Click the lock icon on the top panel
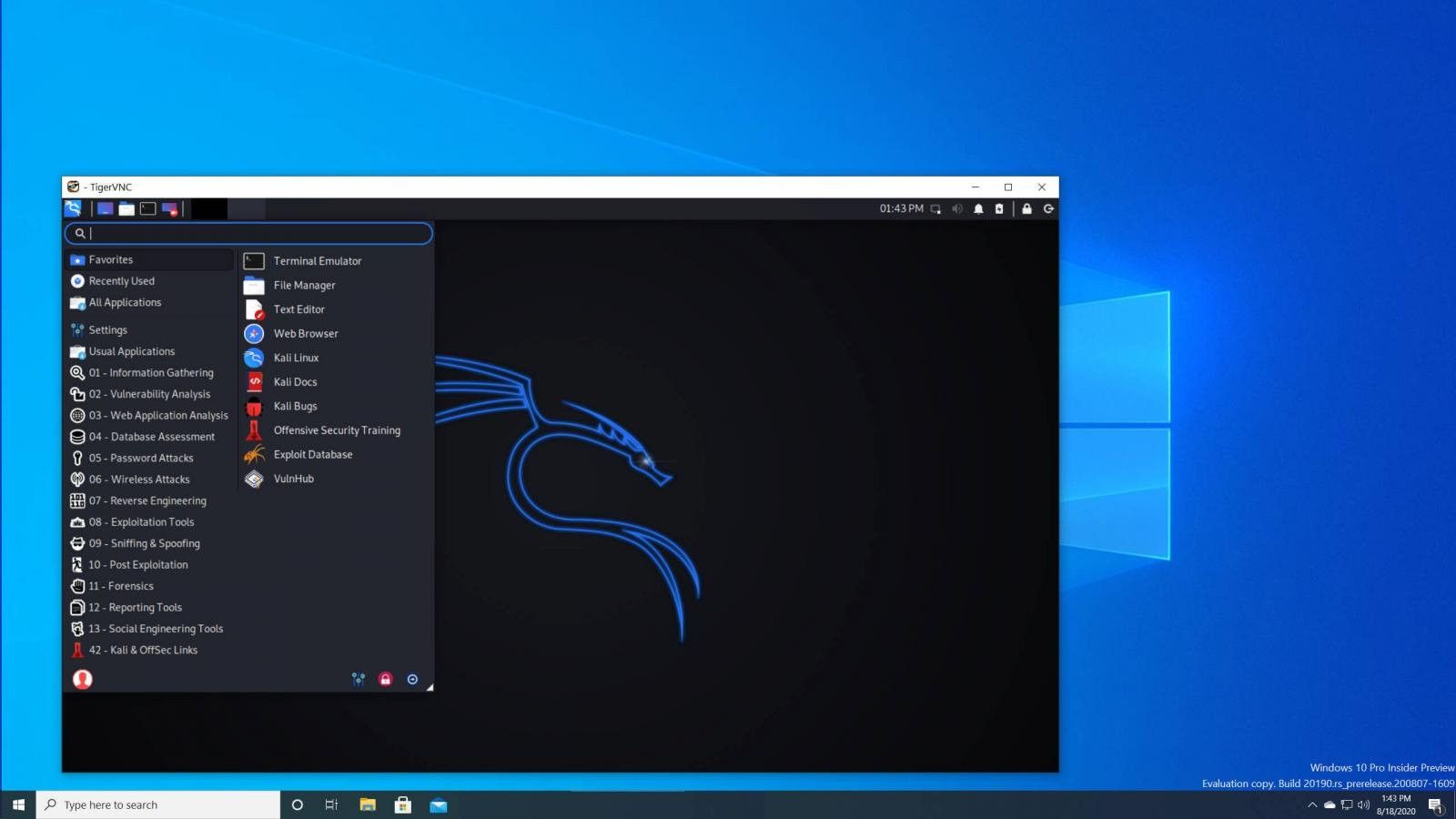 [1026, 208]
